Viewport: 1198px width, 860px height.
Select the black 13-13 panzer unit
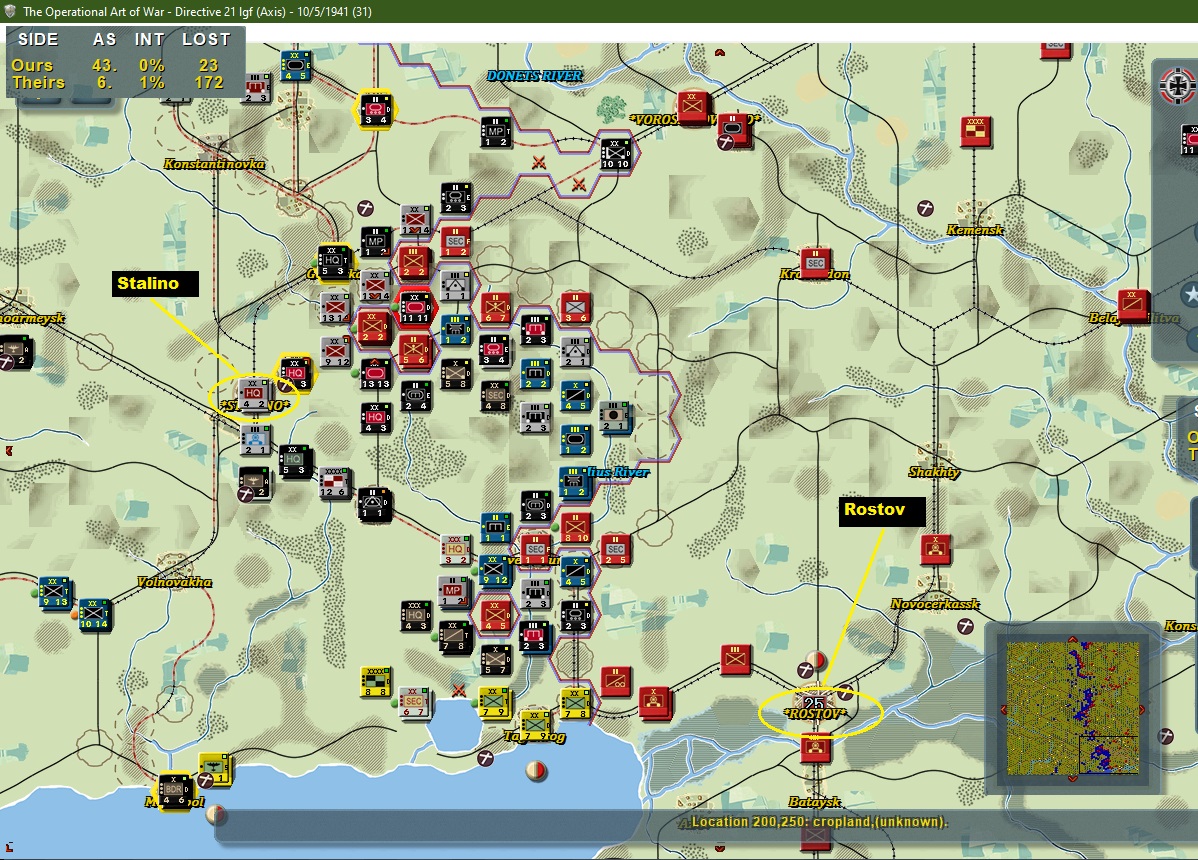pyautogui.click(x=375, y=373)
